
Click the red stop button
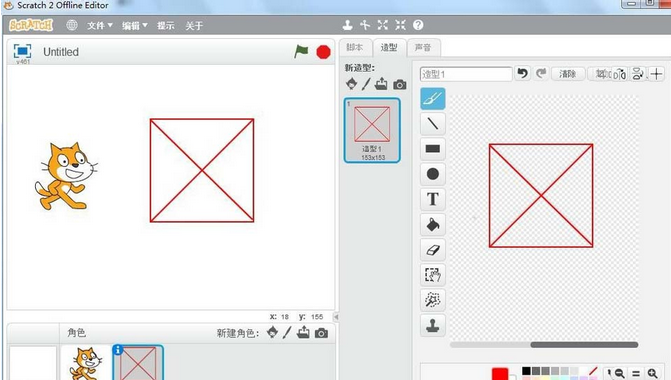coord(323,52)
